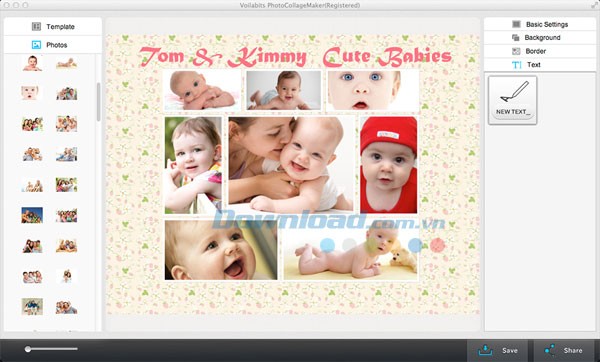Select the mother kissing baby photo

point(291,165)
